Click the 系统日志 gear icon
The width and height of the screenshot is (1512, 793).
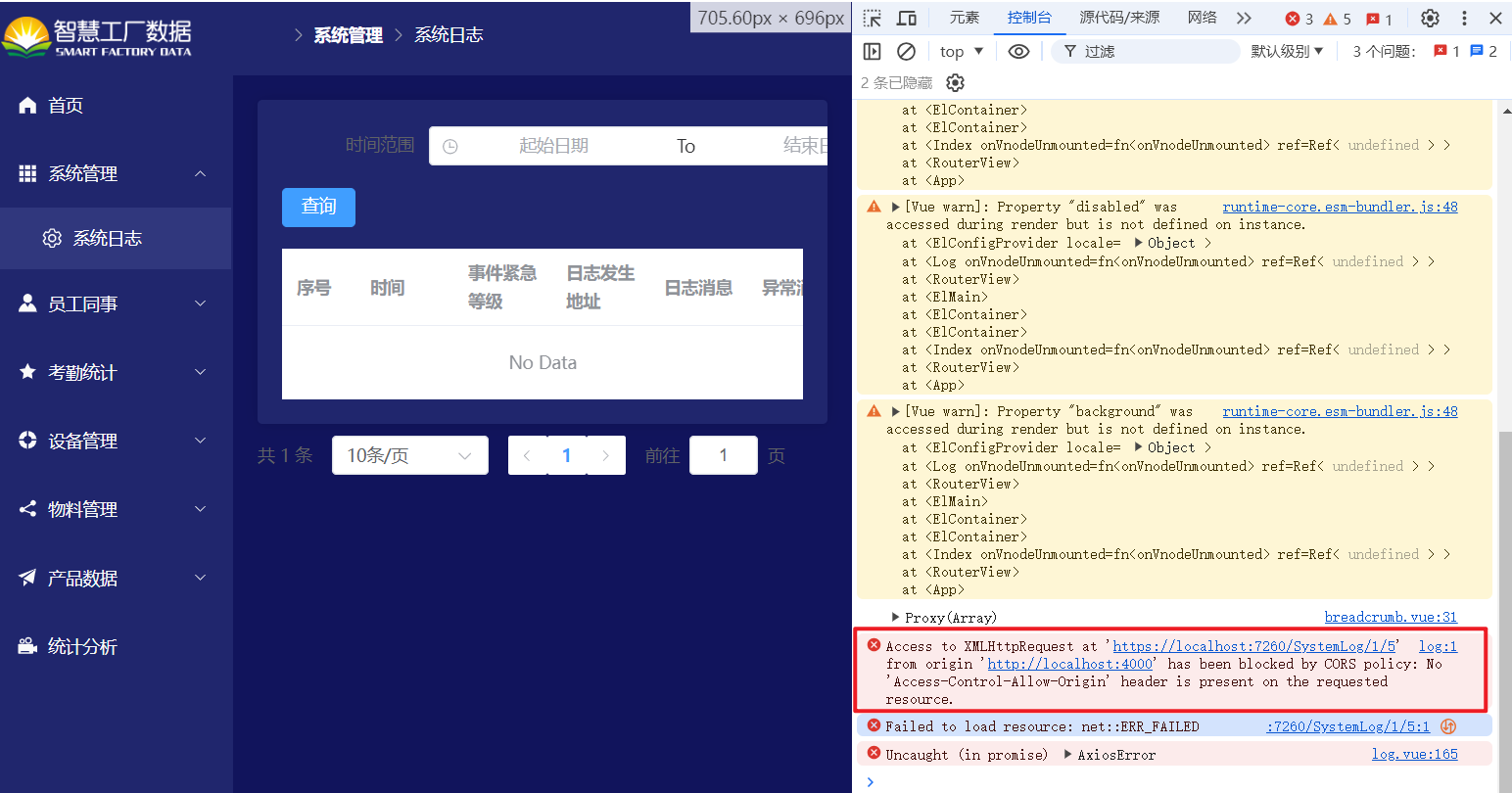52,238
